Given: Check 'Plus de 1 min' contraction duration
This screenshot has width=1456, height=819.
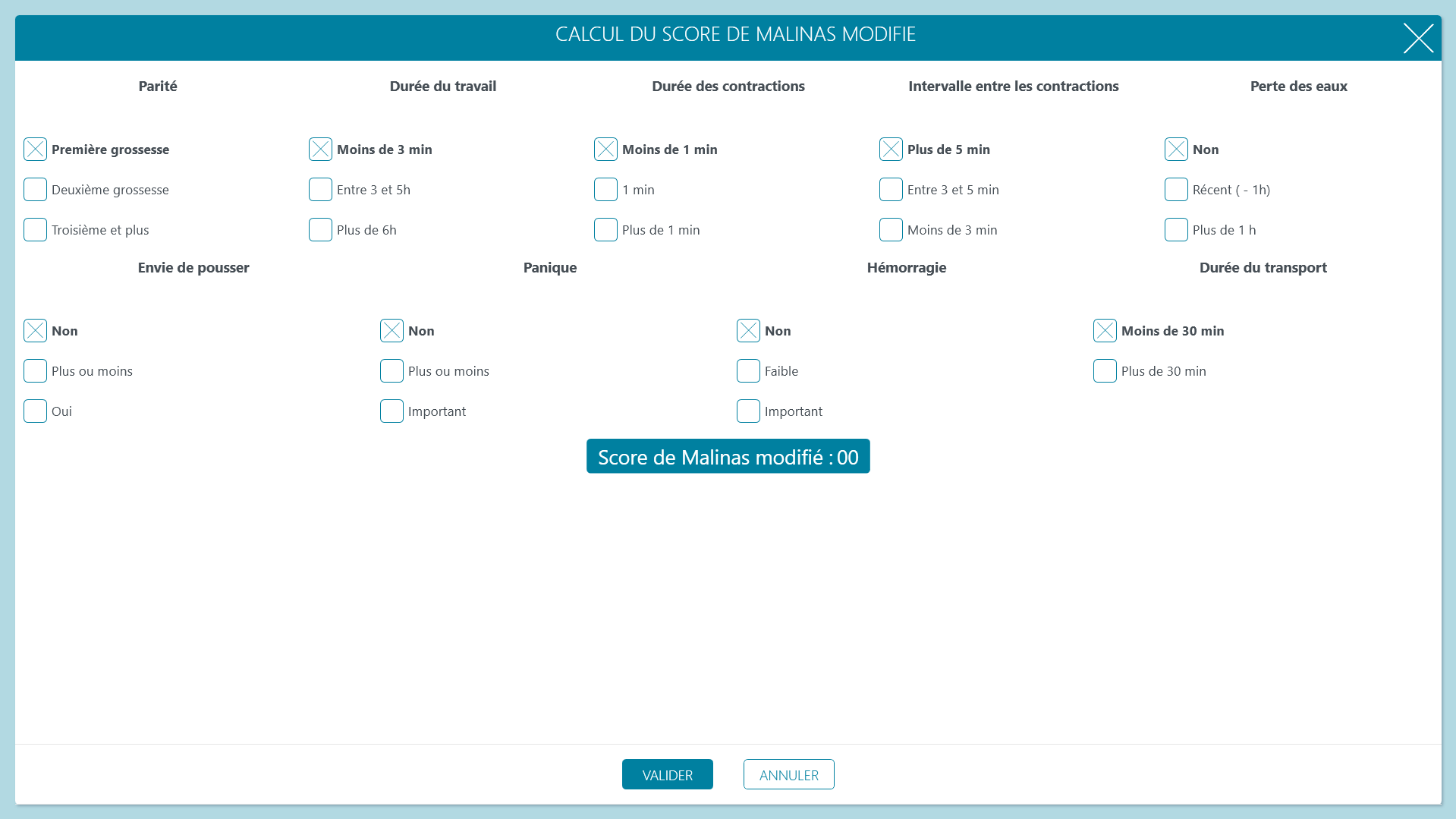Looking at the screenshot, I should (605, 230).
